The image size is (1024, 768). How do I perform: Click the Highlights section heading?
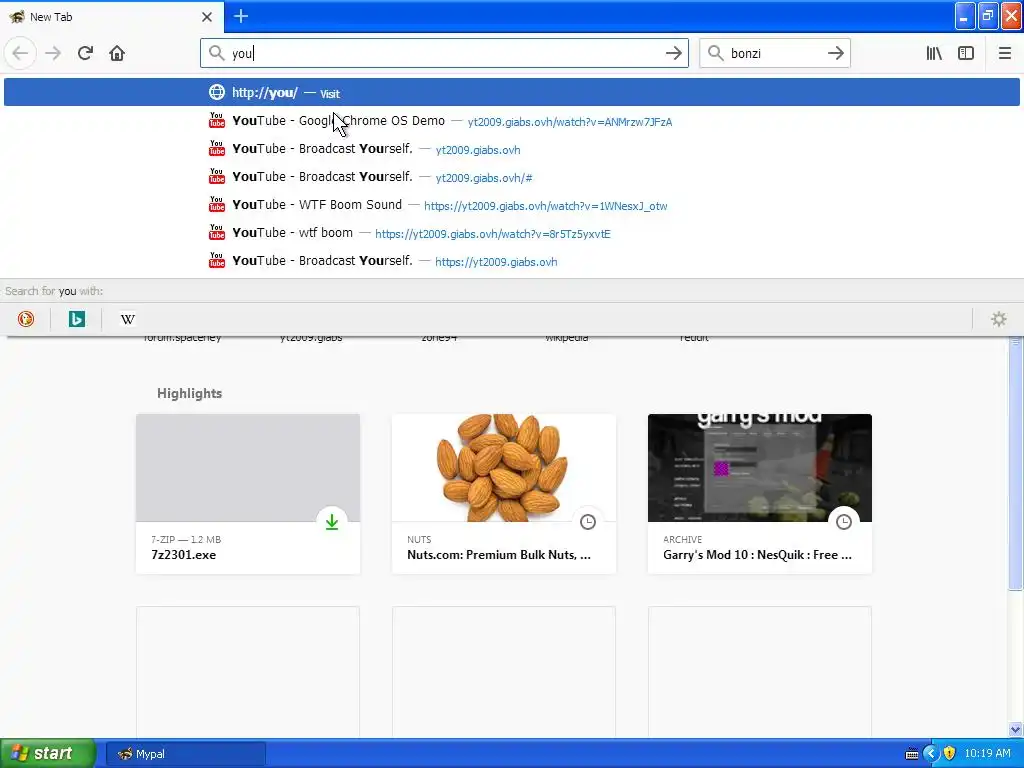tap(189, 393)
